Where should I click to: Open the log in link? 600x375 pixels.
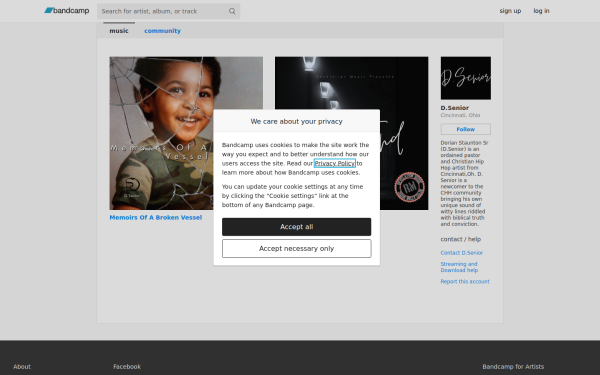click(x=541, y=11)
